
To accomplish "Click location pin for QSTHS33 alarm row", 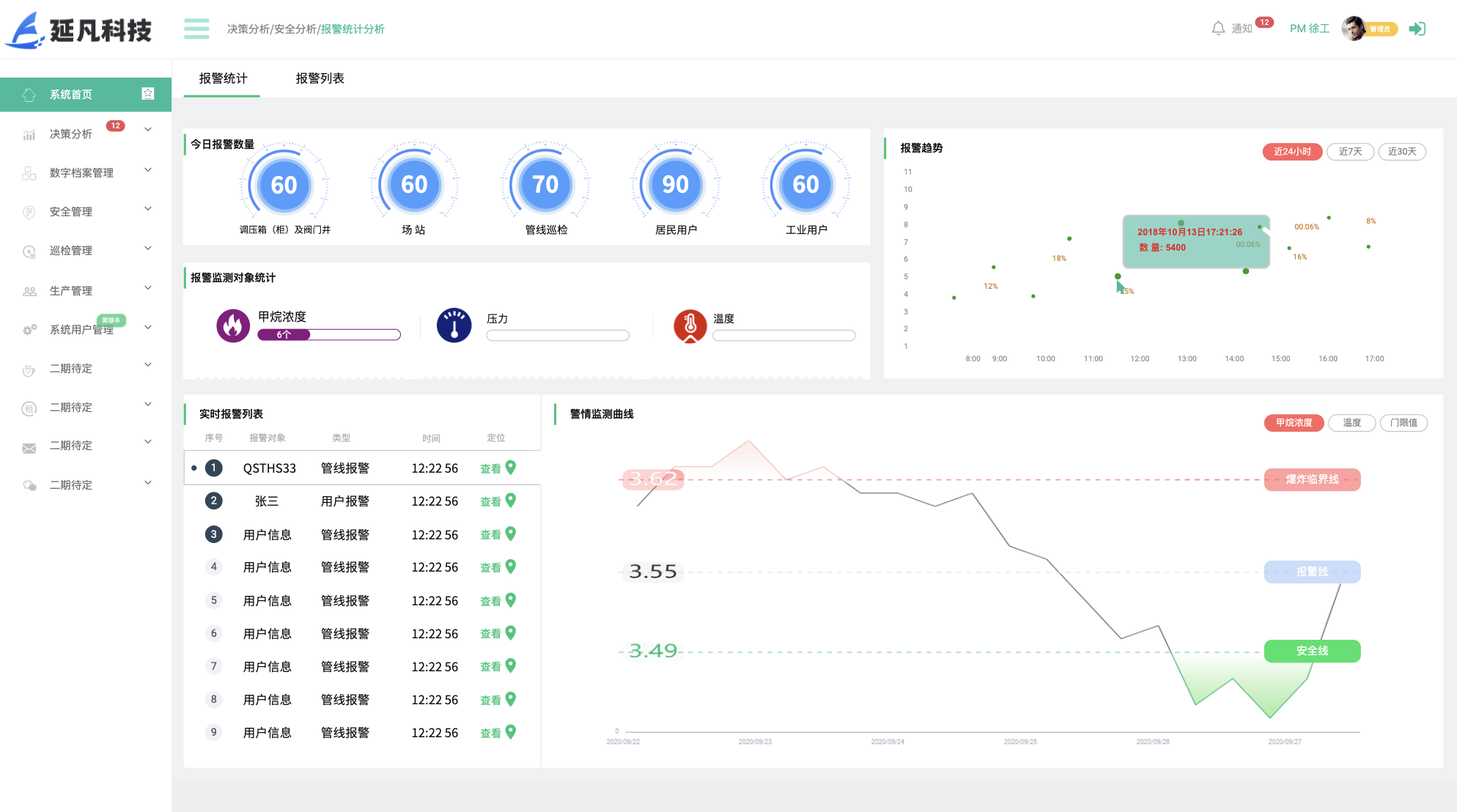I will click(x=511, y=468).
